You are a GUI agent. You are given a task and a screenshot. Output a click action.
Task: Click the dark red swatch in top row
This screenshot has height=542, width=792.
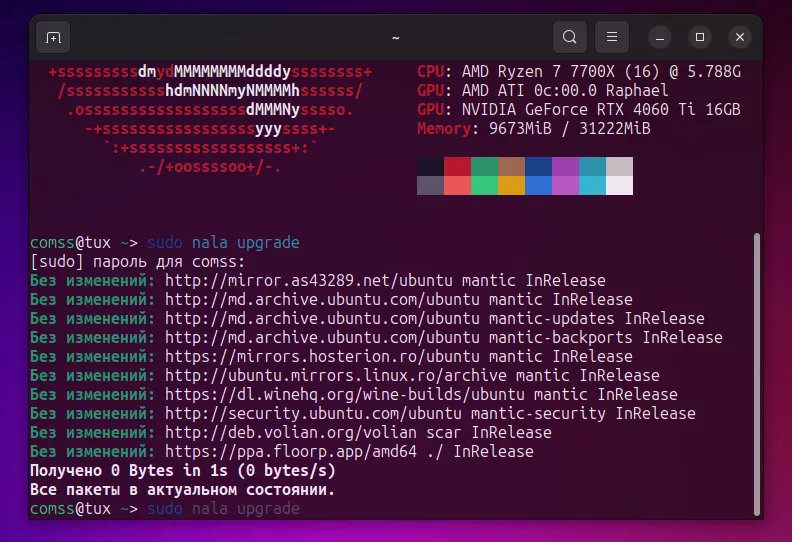pos(458,167)
